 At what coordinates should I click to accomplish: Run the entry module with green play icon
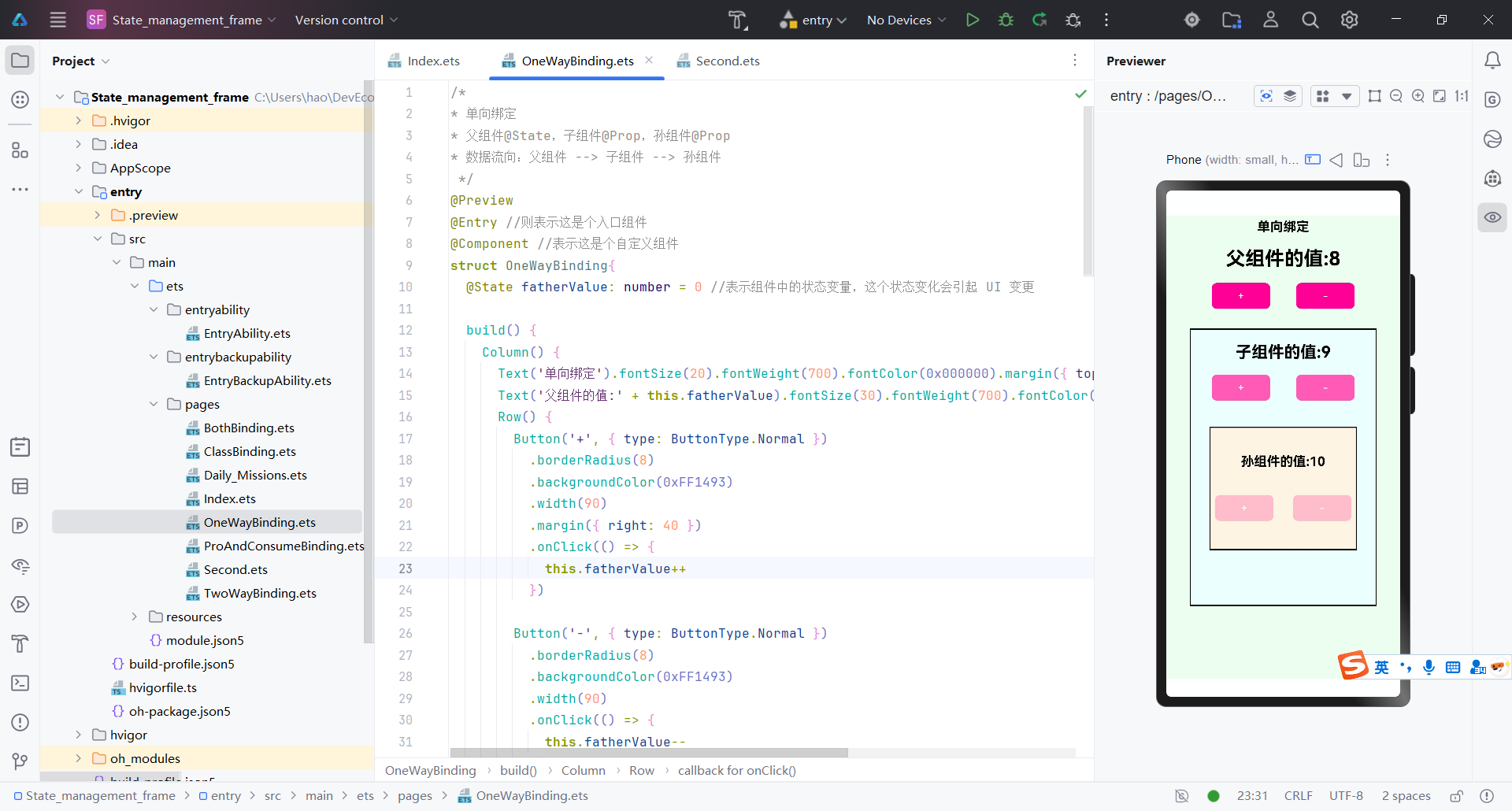pos(973,20)
